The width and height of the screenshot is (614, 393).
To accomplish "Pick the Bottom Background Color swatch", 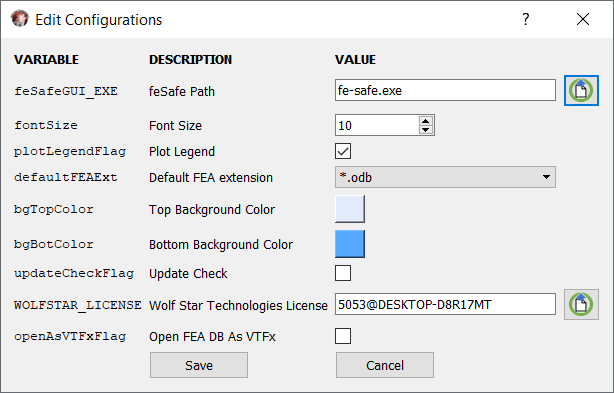I will point(350,244).
